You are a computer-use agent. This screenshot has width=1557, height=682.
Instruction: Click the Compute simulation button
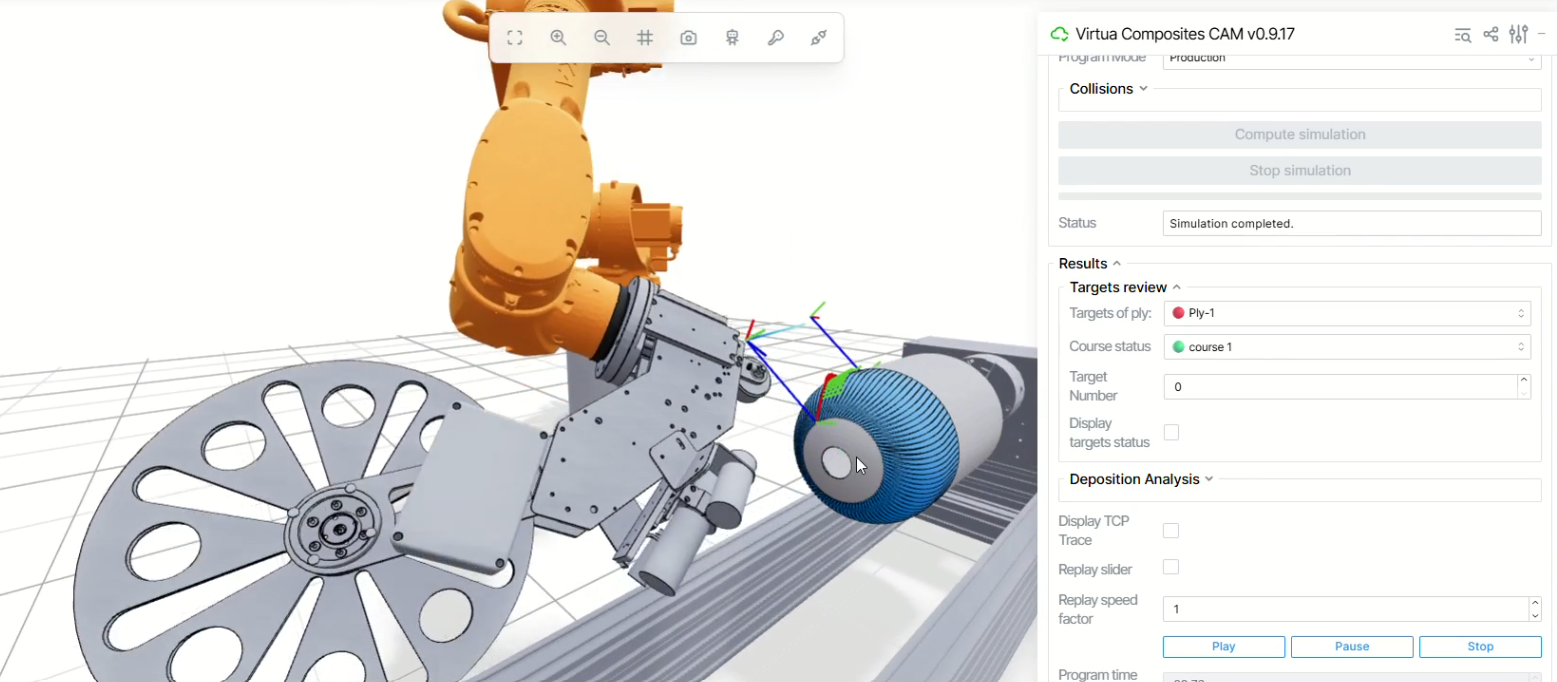(x=1300, y=135)
